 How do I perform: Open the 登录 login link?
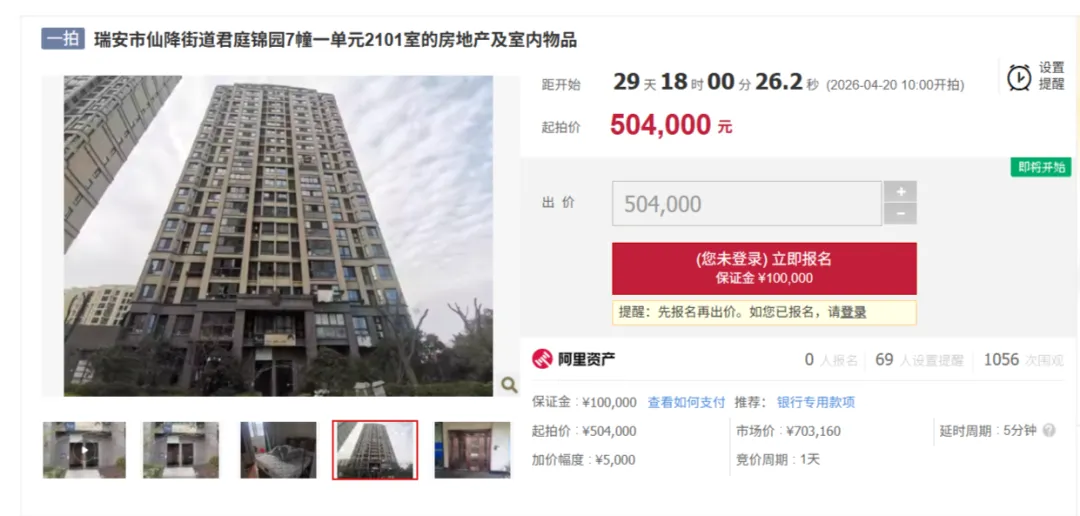853,312
